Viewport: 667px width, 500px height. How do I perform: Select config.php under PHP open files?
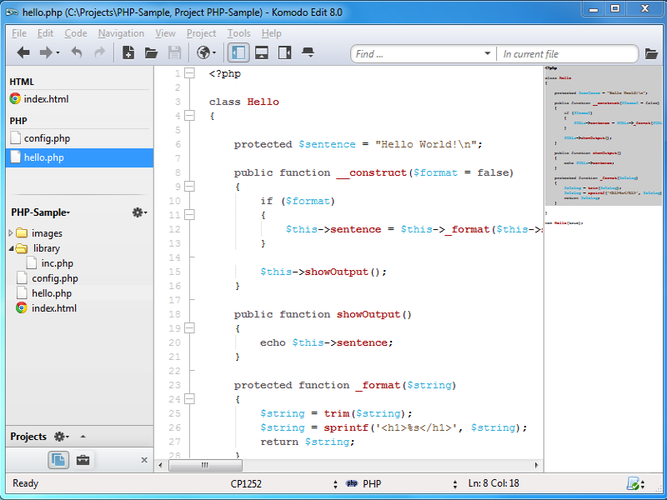(80, 138)
